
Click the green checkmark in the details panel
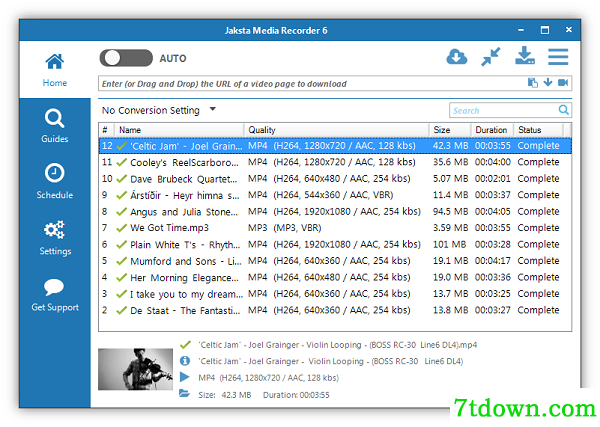click(185, 345)
